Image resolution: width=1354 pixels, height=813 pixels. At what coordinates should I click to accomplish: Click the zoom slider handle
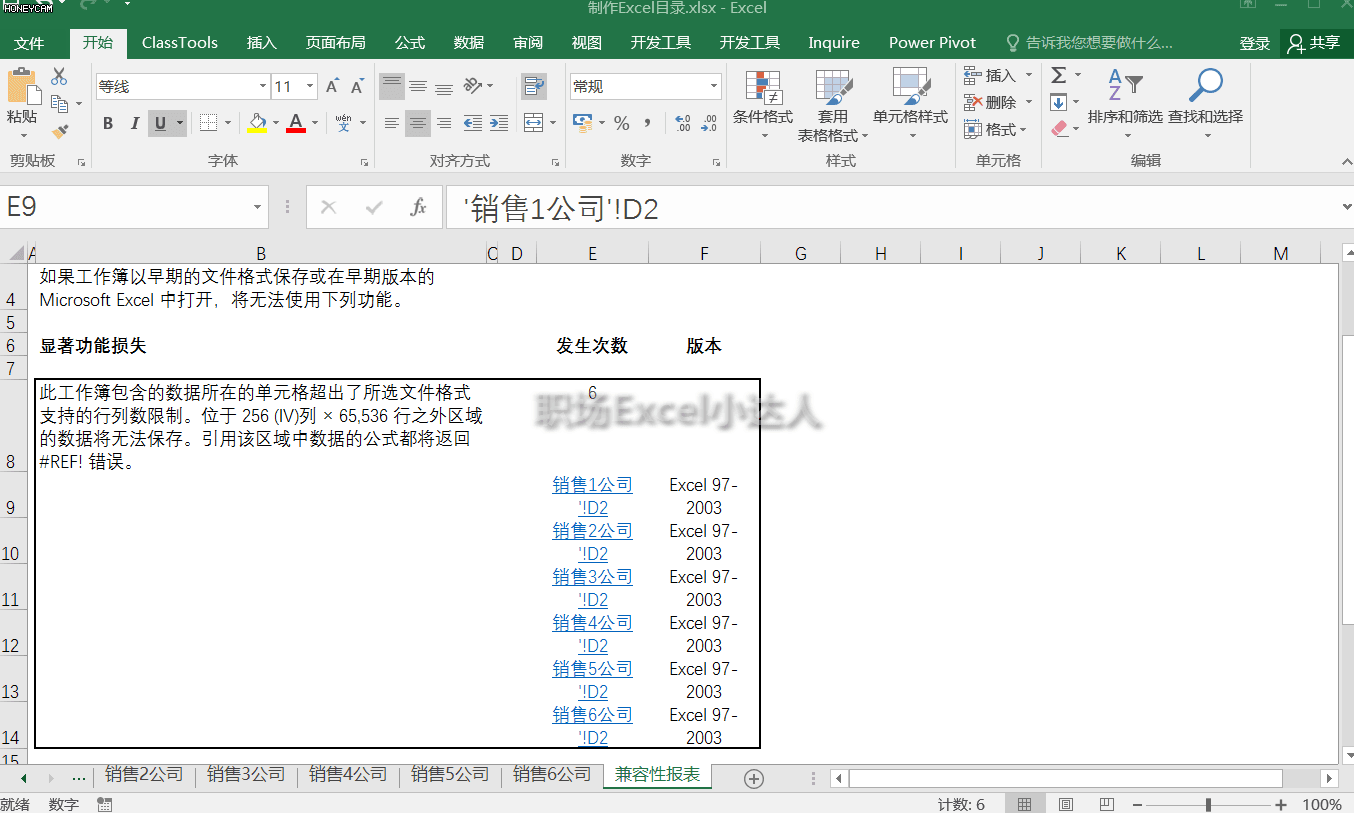coord(1209,804)
